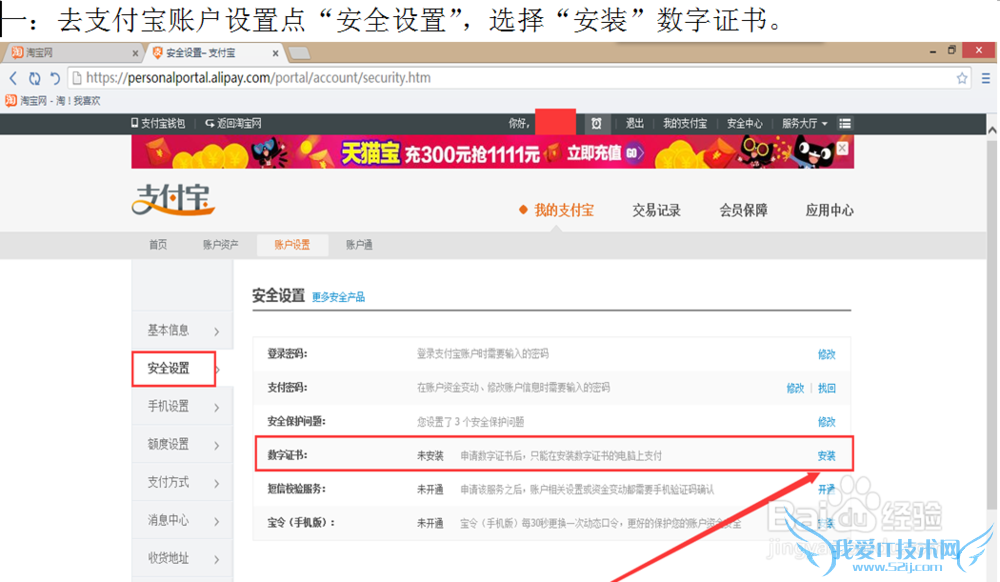Open 账户通 sub-tab
Screen dimensions: 1000x582
coord(359,245)
